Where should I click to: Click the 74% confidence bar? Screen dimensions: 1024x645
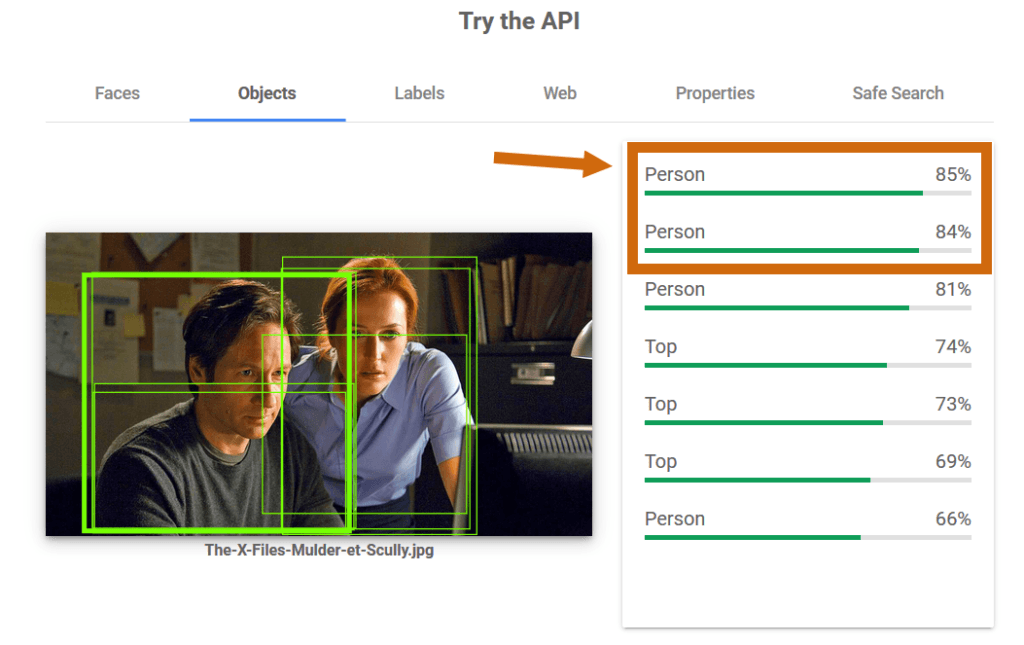coord(808,366)
